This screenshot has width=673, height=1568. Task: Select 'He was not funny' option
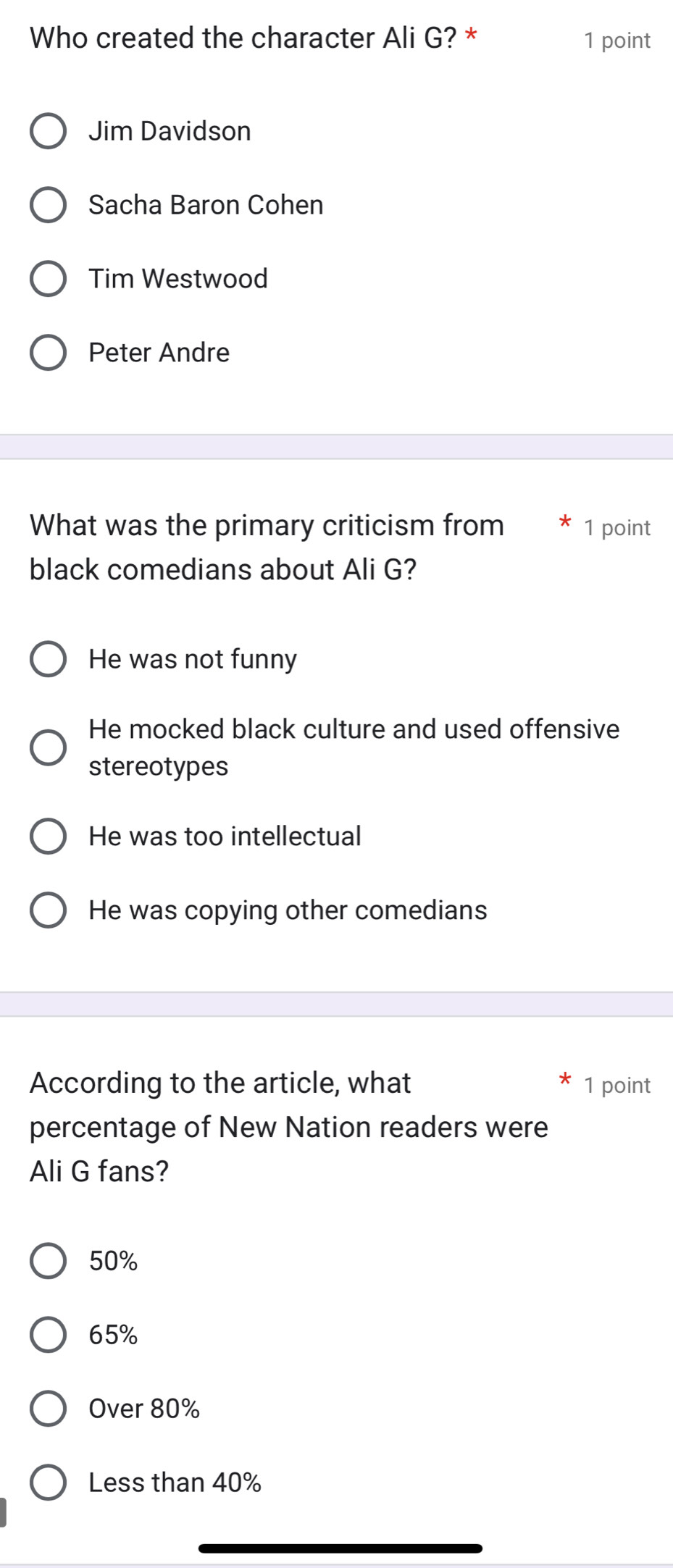coord(48,659)
